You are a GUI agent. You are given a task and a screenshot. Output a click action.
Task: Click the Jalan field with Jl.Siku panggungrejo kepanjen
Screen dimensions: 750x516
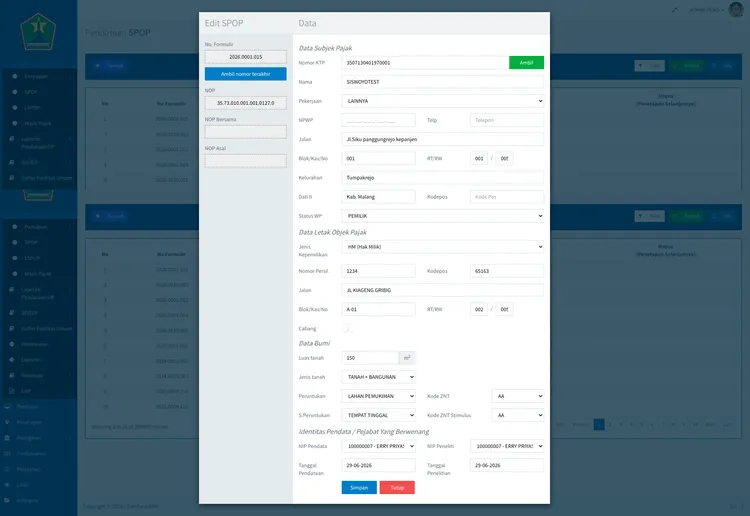coord(442,139)
